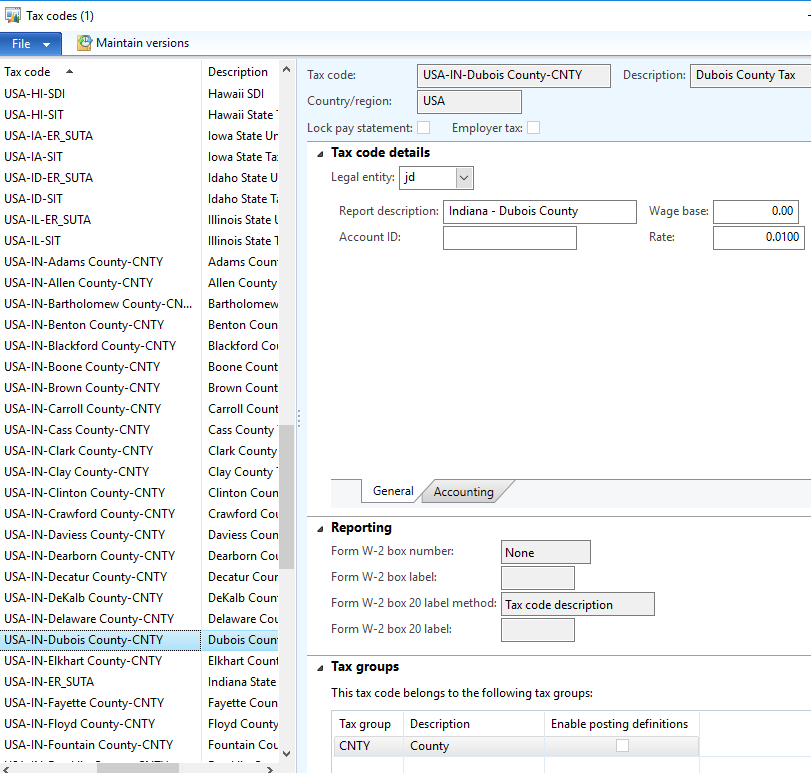Click the Form W-2 box label field
Screen dimensions: 811x773
coord(537,578)
